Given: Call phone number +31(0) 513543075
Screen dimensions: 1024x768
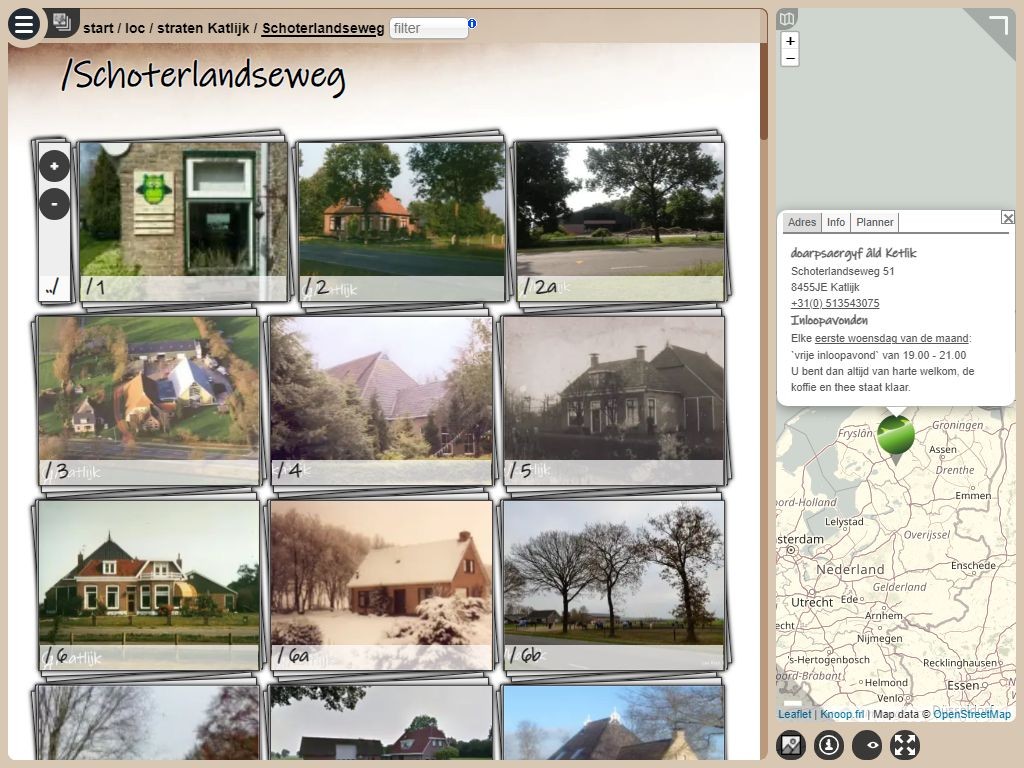Looking at the screenshot, I should click(x=835, y=303).
